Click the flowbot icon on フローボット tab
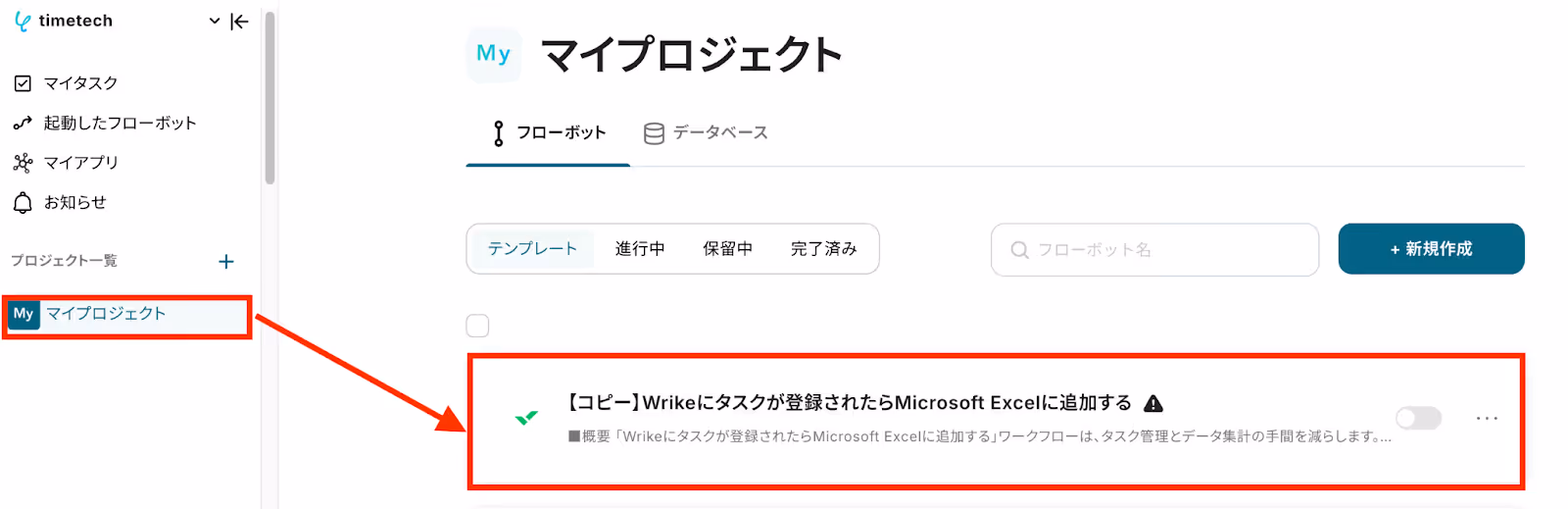Viewport: 1568px width, 509px height. click(499, 133)
